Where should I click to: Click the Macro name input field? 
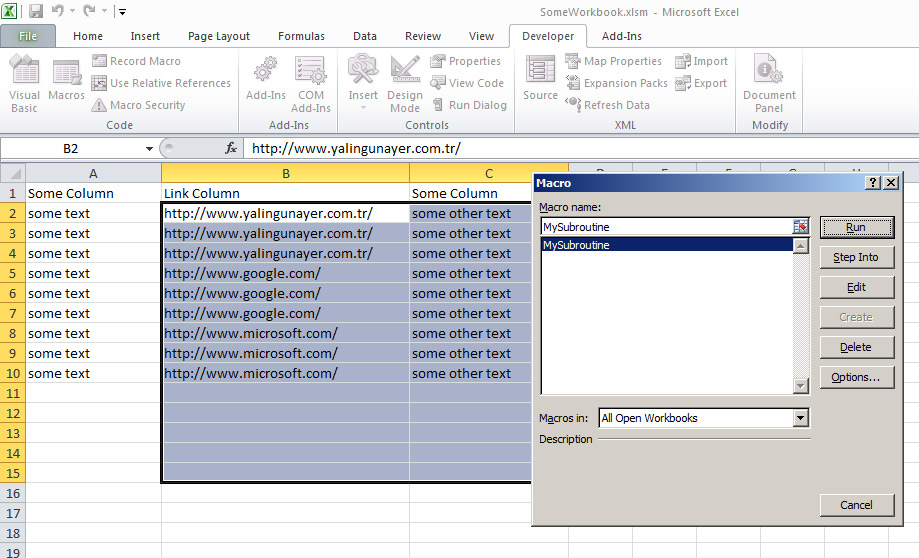[666, 227]
